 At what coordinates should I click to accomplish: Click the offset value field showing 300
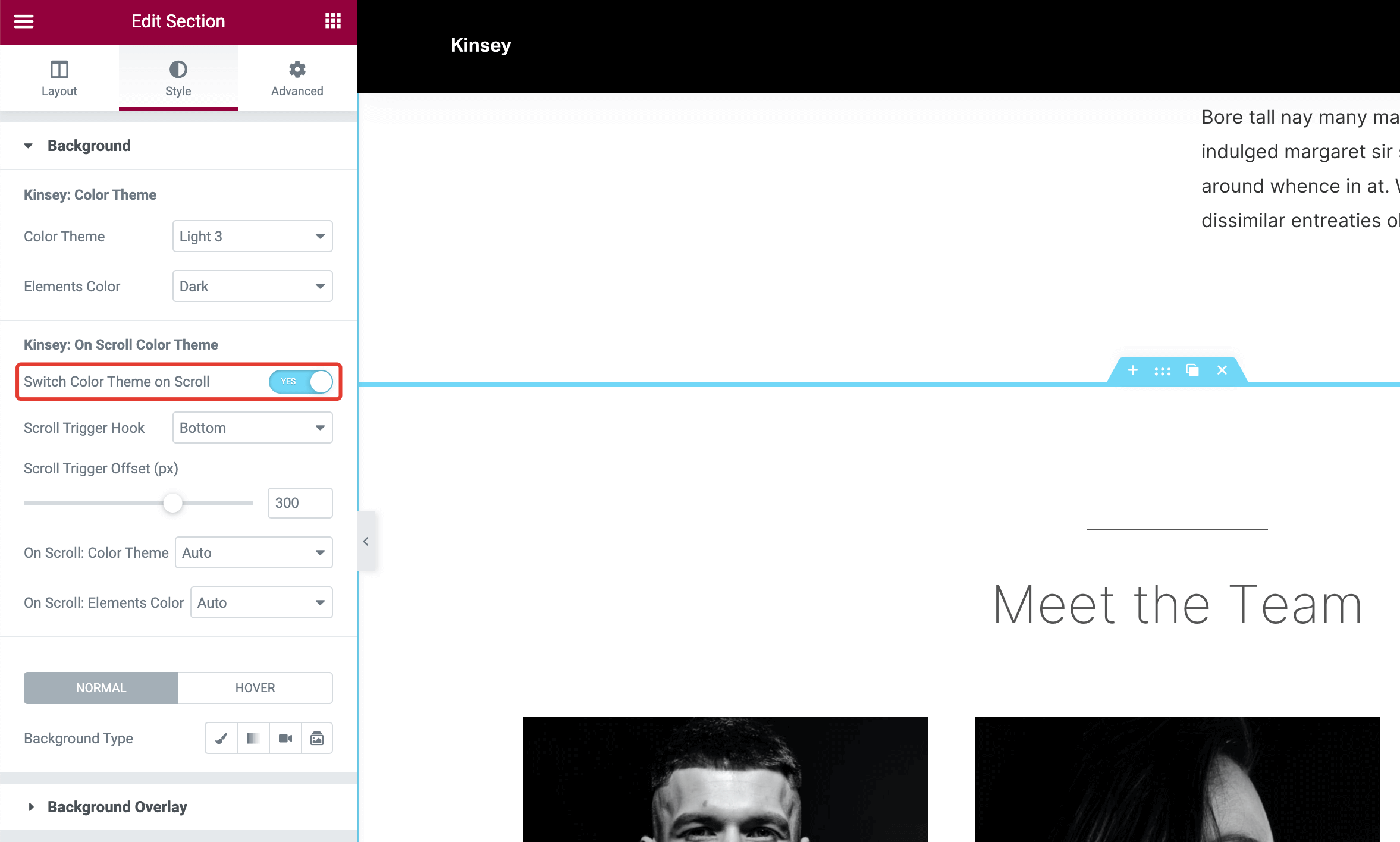pyautogui.click(x=300, y=503)
